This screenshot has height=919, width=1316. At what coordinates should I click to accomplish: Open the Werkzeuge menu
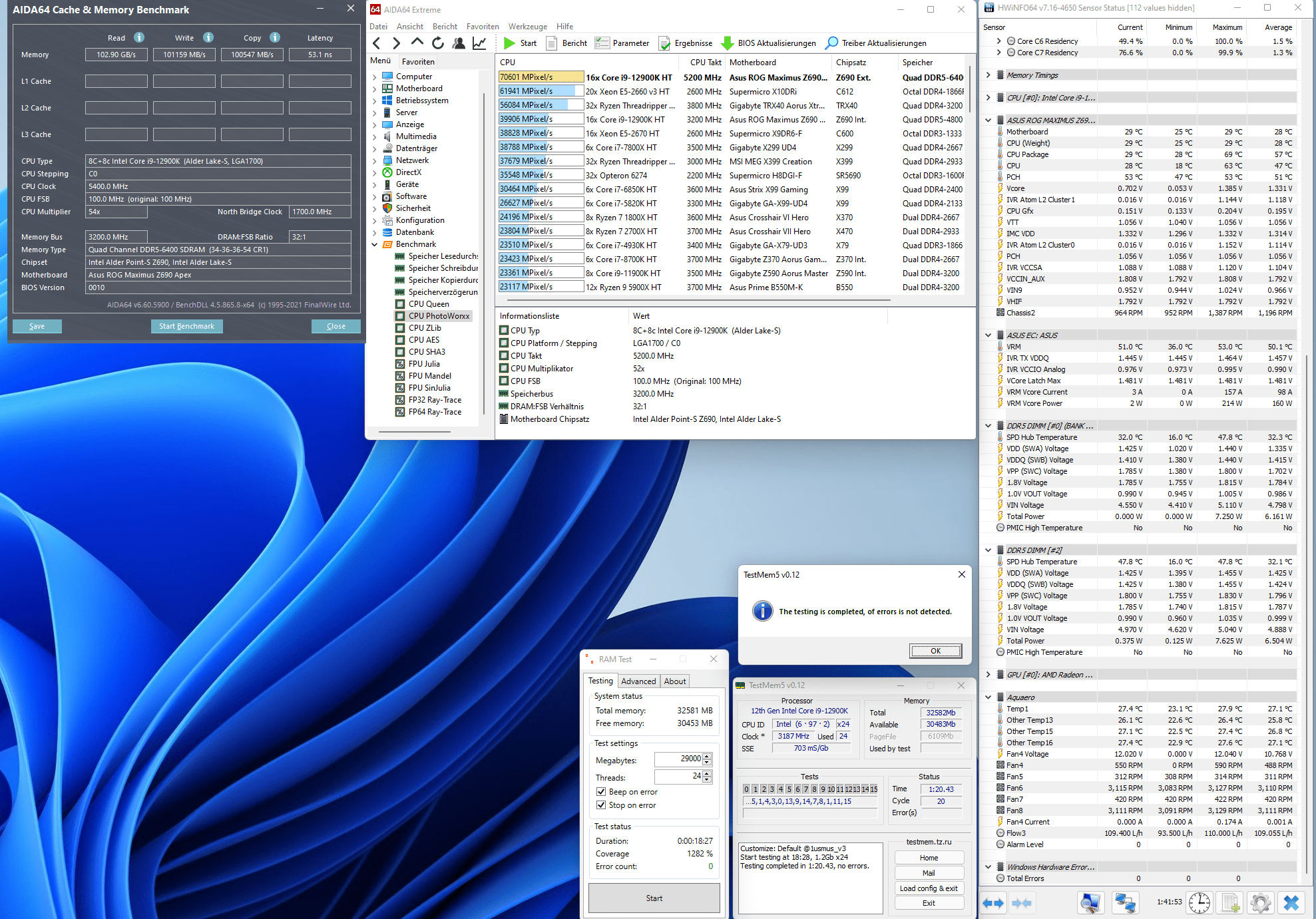pyautogui.click(x=527, y=27)
